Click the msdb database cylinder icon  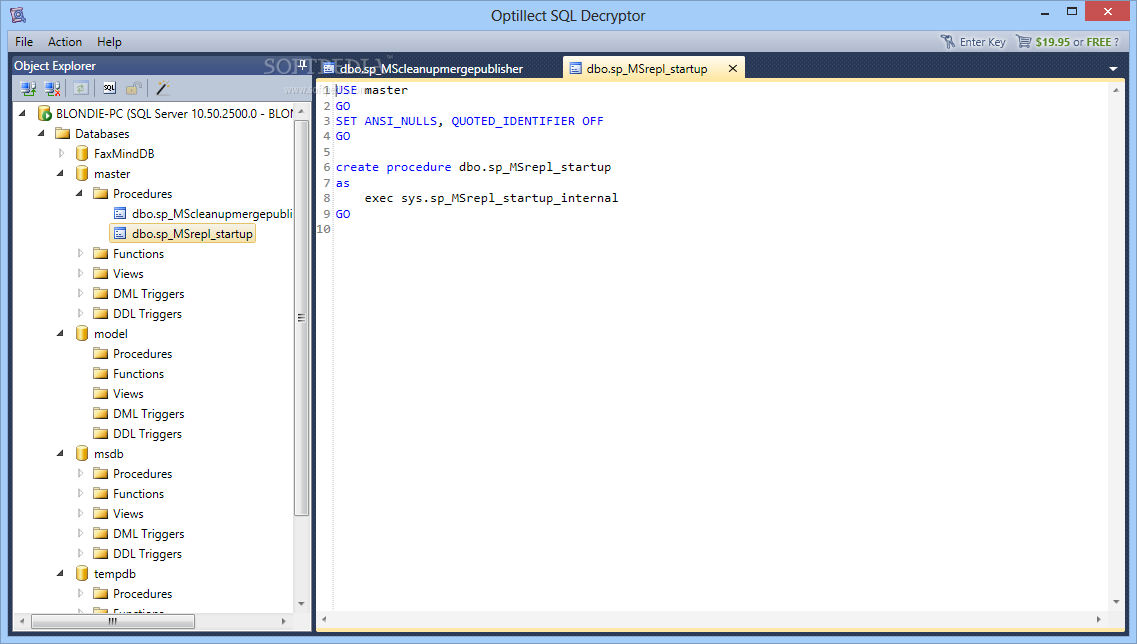pyautogui.click(x=82, y=454)
